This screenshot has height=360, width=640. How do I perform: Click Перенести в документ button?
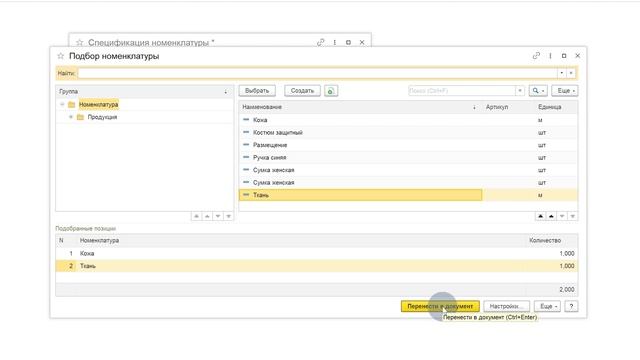pos(440,306)
